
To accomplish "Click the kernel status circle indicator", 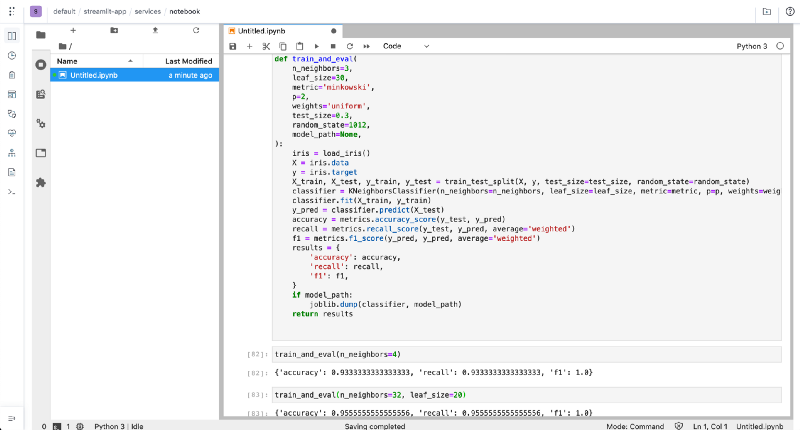I will coord(780,46).
